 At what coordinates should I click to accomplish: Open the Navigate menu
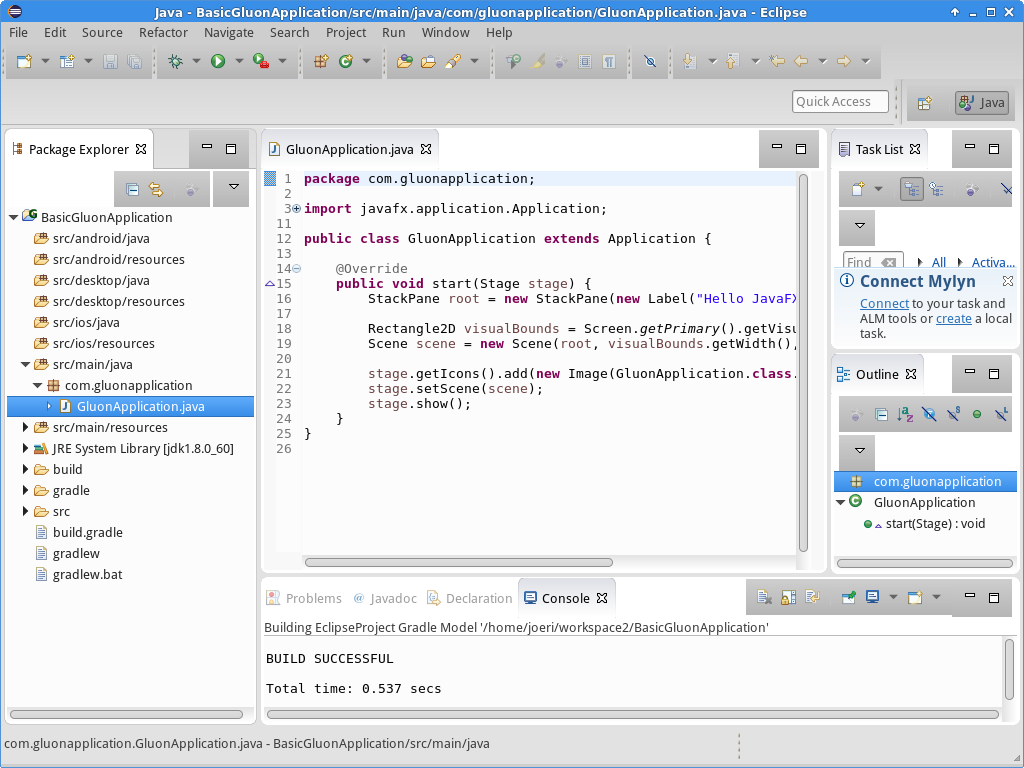229,33
